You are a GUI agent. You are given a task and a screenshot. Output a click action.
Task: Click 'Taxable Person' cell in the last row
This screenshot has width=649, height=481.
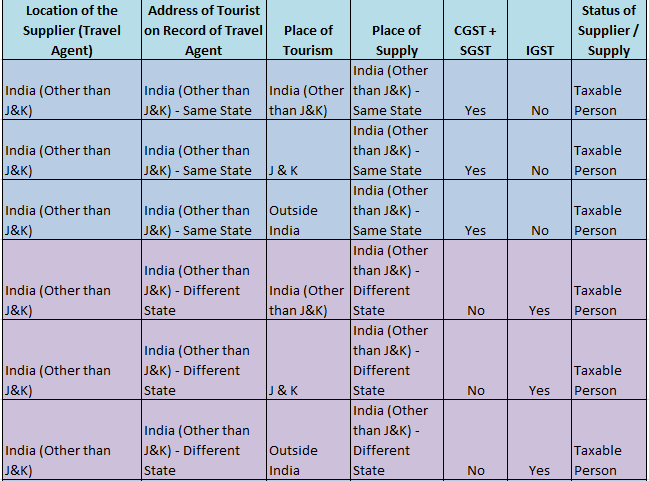pyautogui.click(x=598, y=460)
